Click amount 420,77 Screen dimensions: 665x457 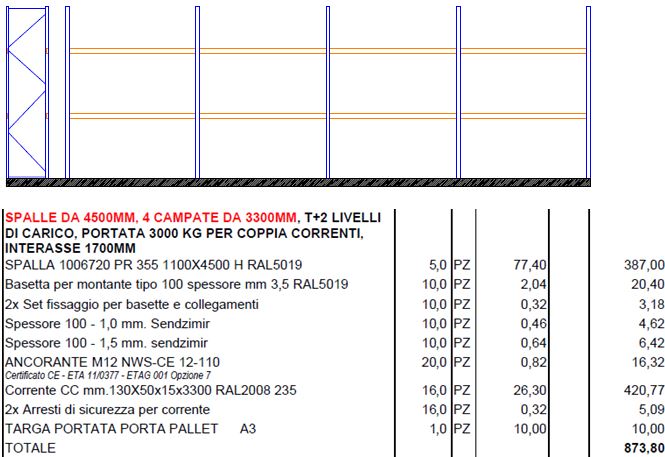644,390
